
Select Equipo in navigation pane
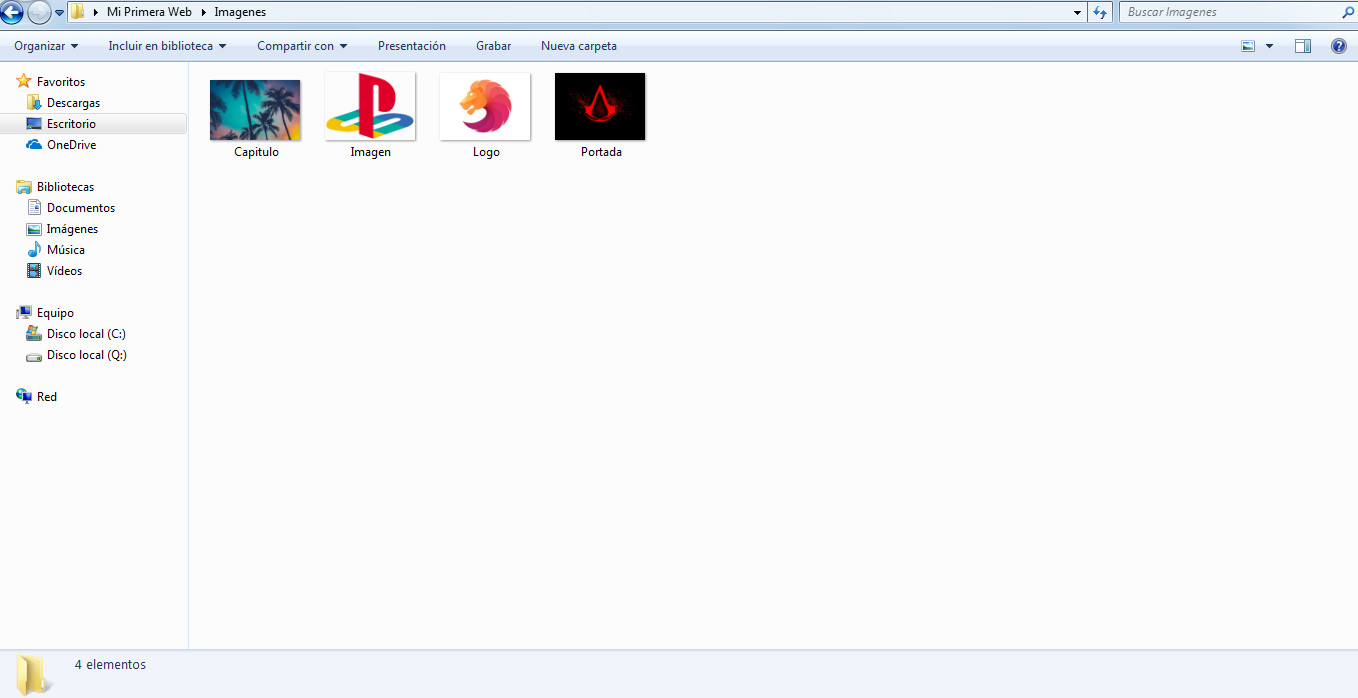(55, 313)
